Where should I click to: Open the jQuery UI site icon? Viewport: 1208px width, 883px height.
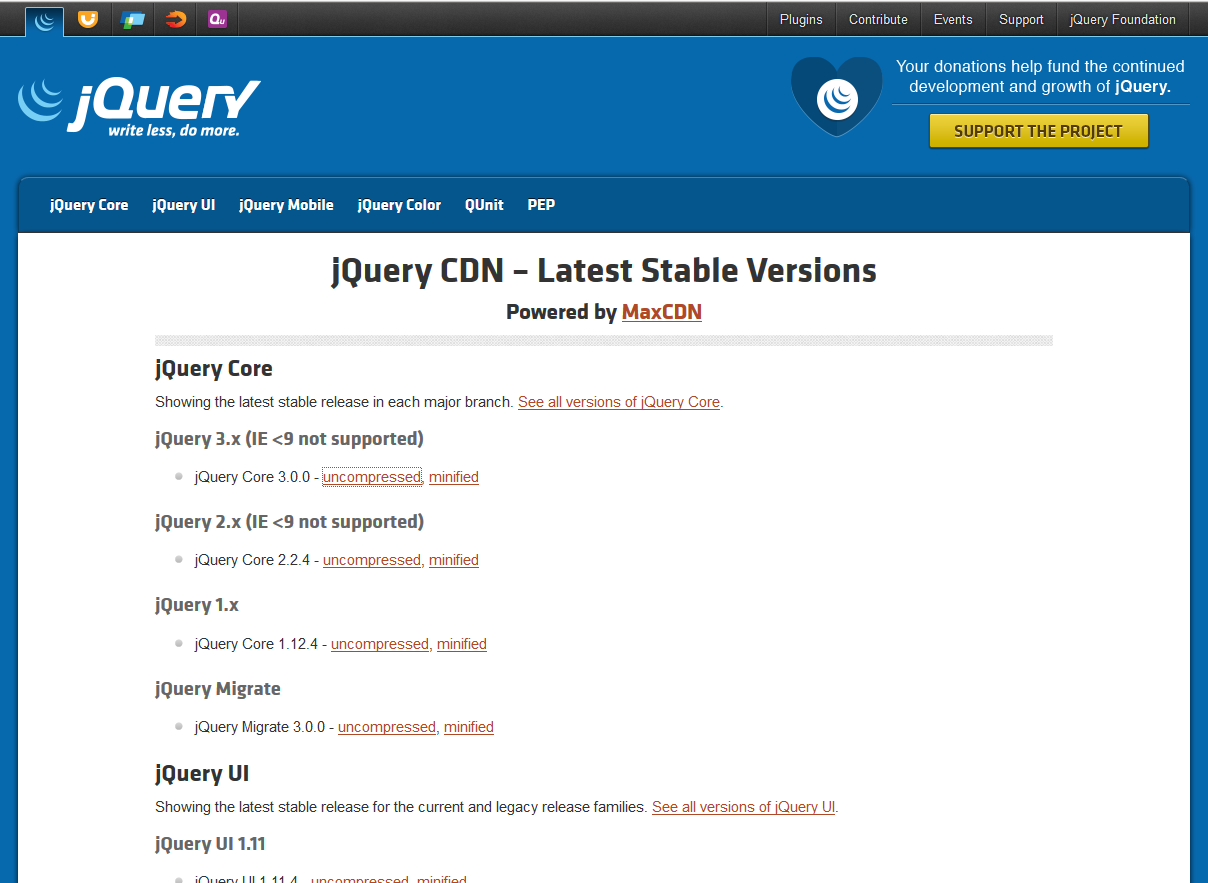tap(88, 19)
